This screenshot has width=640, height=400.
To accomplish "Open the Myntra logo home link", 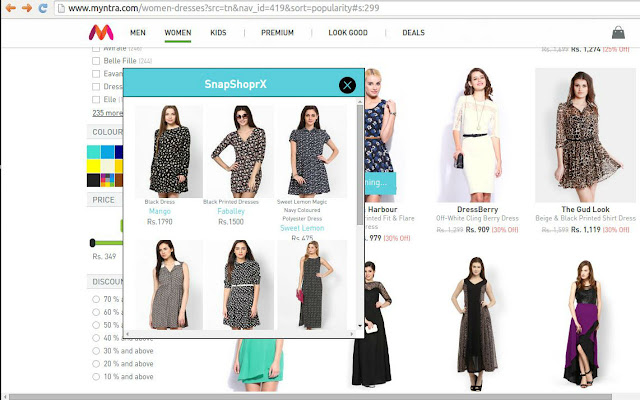I will tap(101, 33).
